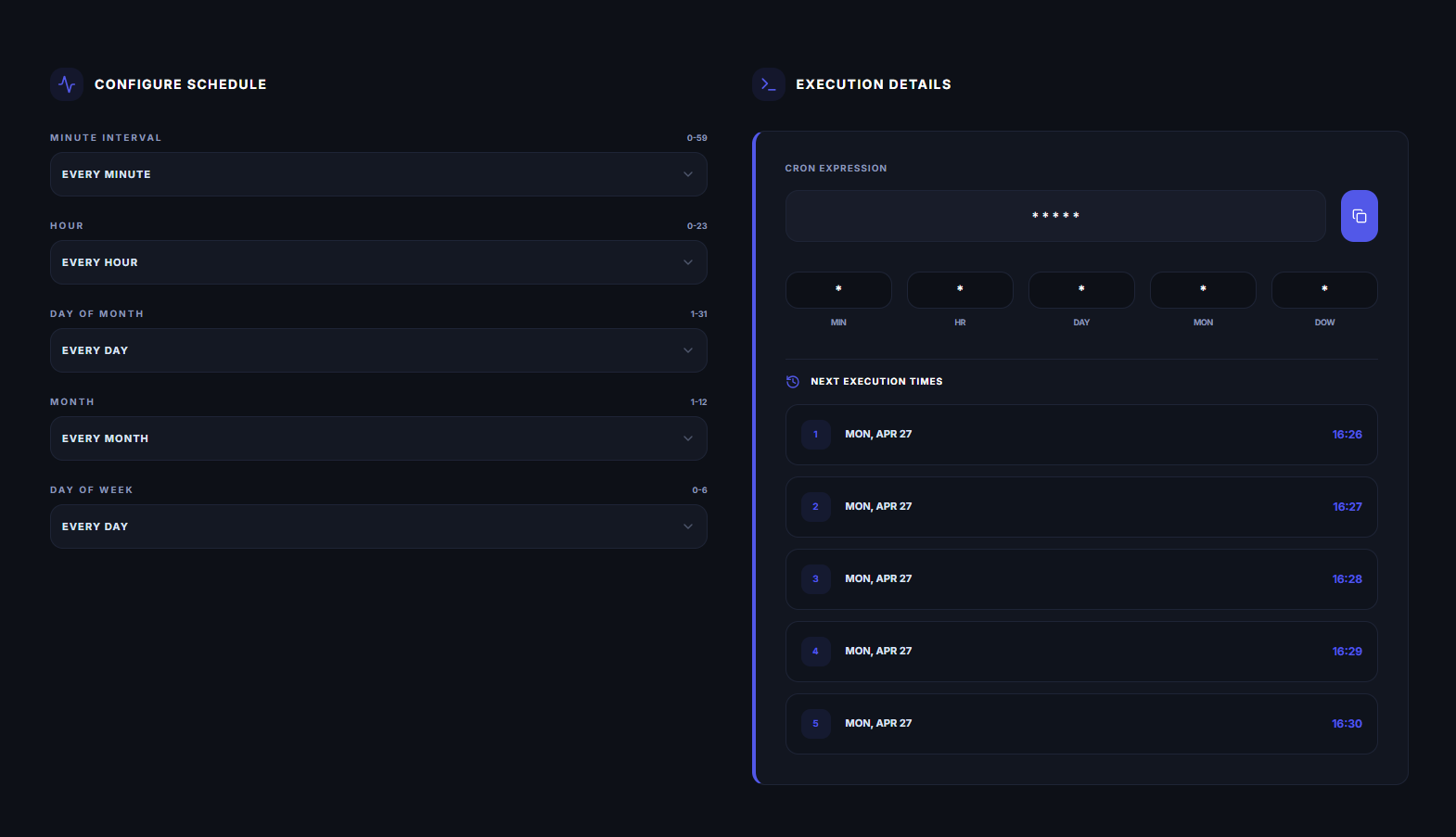1456x837 pixels.
Task: Open the Day of Month dropdown
Action: (378, 350)
